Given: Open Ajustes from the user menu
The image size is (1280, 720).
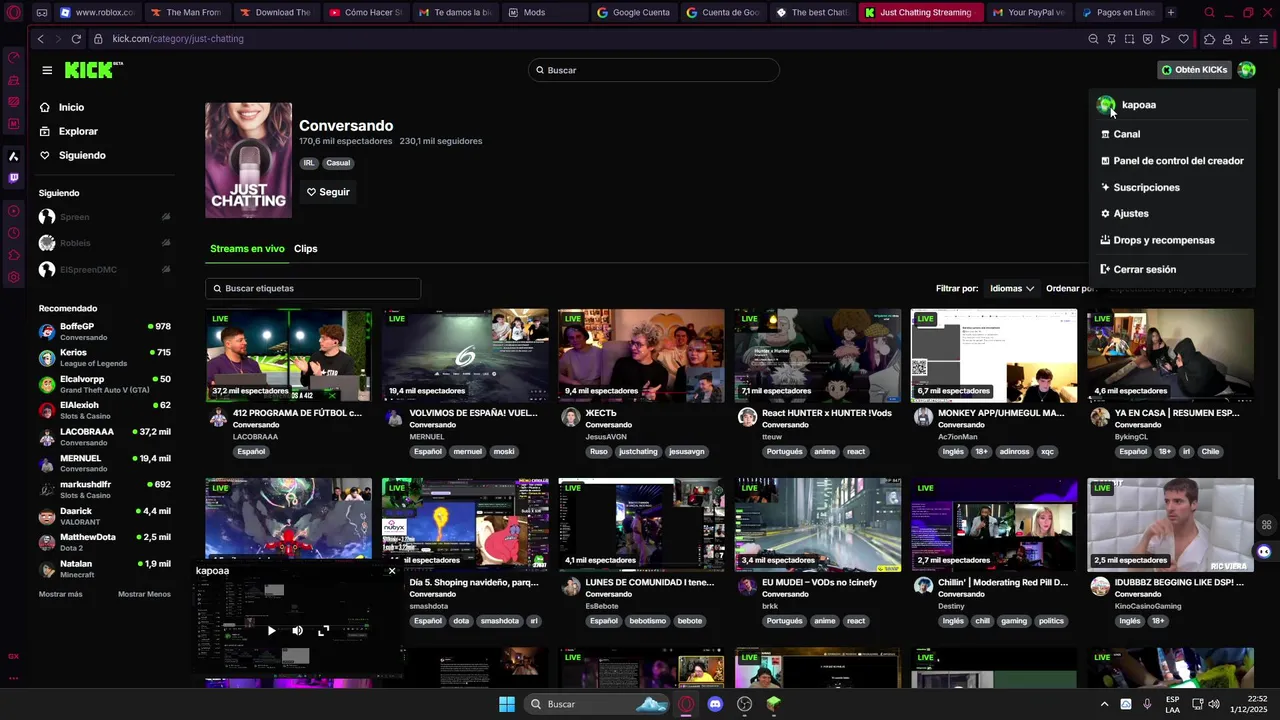Looking at the screenshot, I should [1131, 213].
